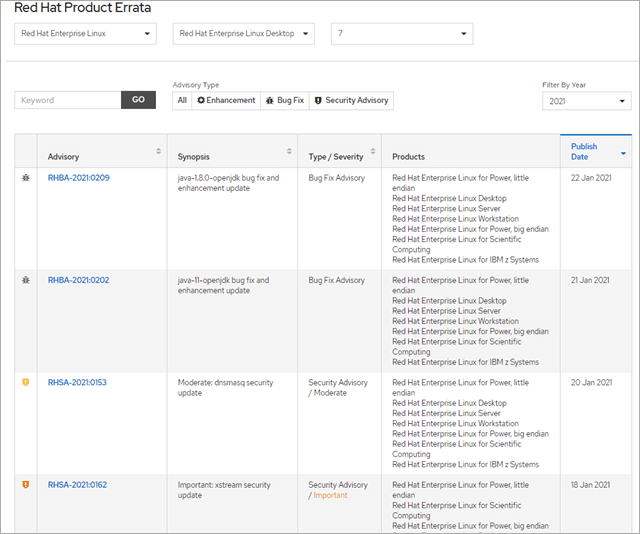640x534 pixels.
Task: Open advisory RHSA-2021:0162
Action: pyautogui.click(x=78, y=485)
